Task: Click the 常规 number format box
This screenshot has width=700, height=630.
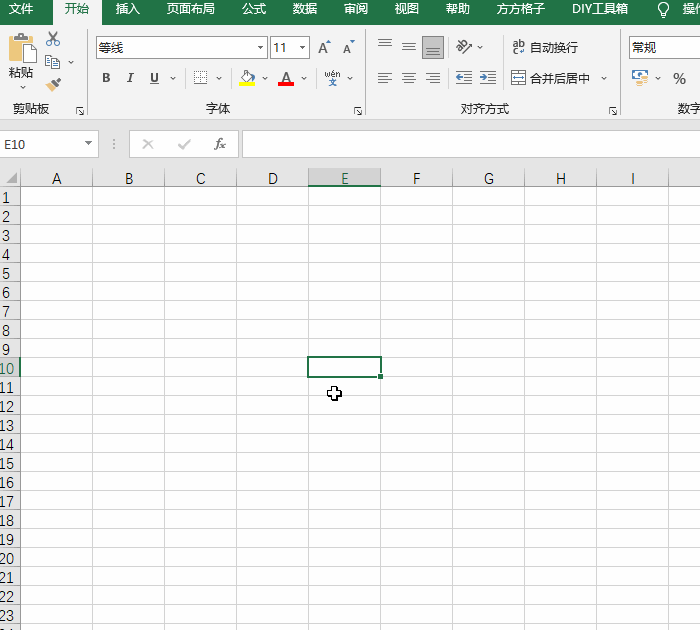Action: (664, 47)
